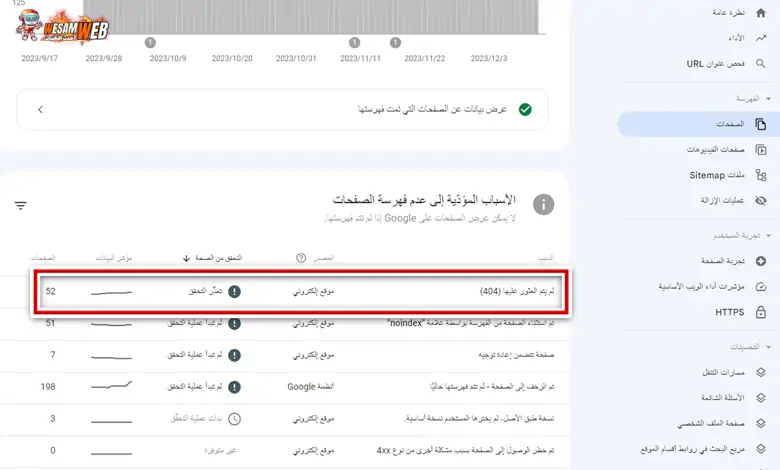Open the Page experience plus-circle icon
The width and height of the screenshot is (780, 470).
pyautogui.click(x=761, y=261)
